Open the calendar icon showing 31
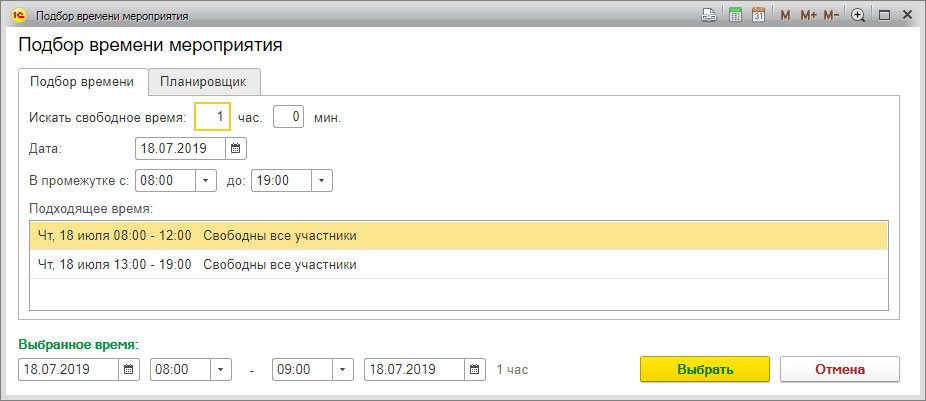The image size is (926, 401). (x=759, y=16)
